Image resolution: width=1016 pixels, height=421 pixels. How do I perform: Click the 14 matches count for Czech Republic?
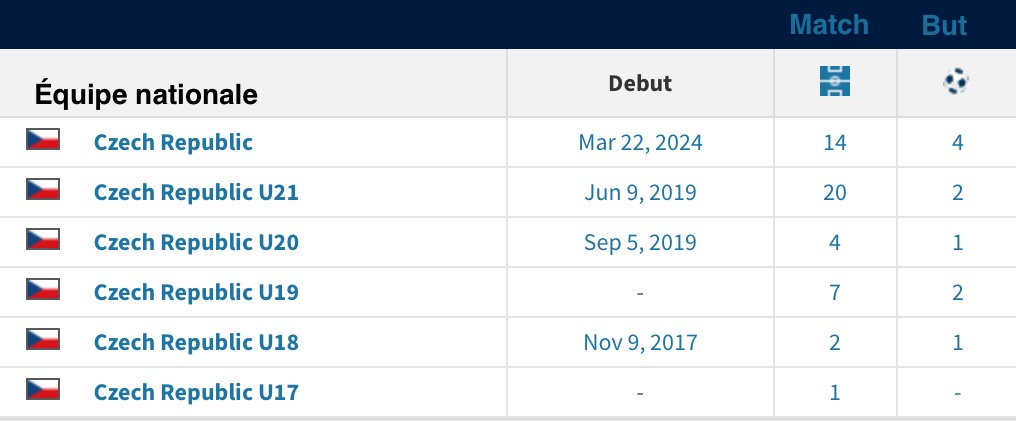(834, 142)
